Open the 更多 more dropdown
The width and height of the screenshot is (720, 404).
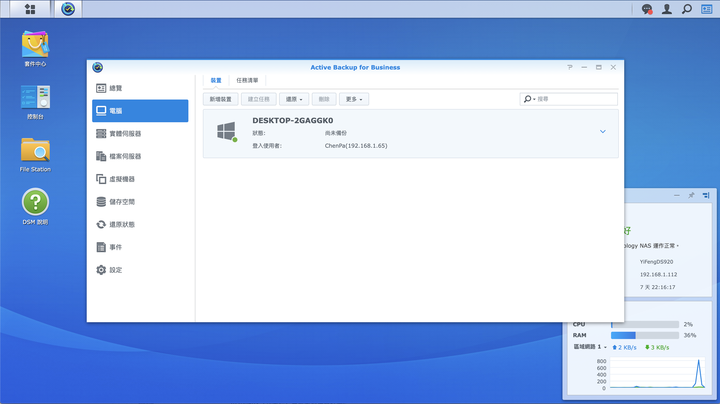click(x=354, y=99)
